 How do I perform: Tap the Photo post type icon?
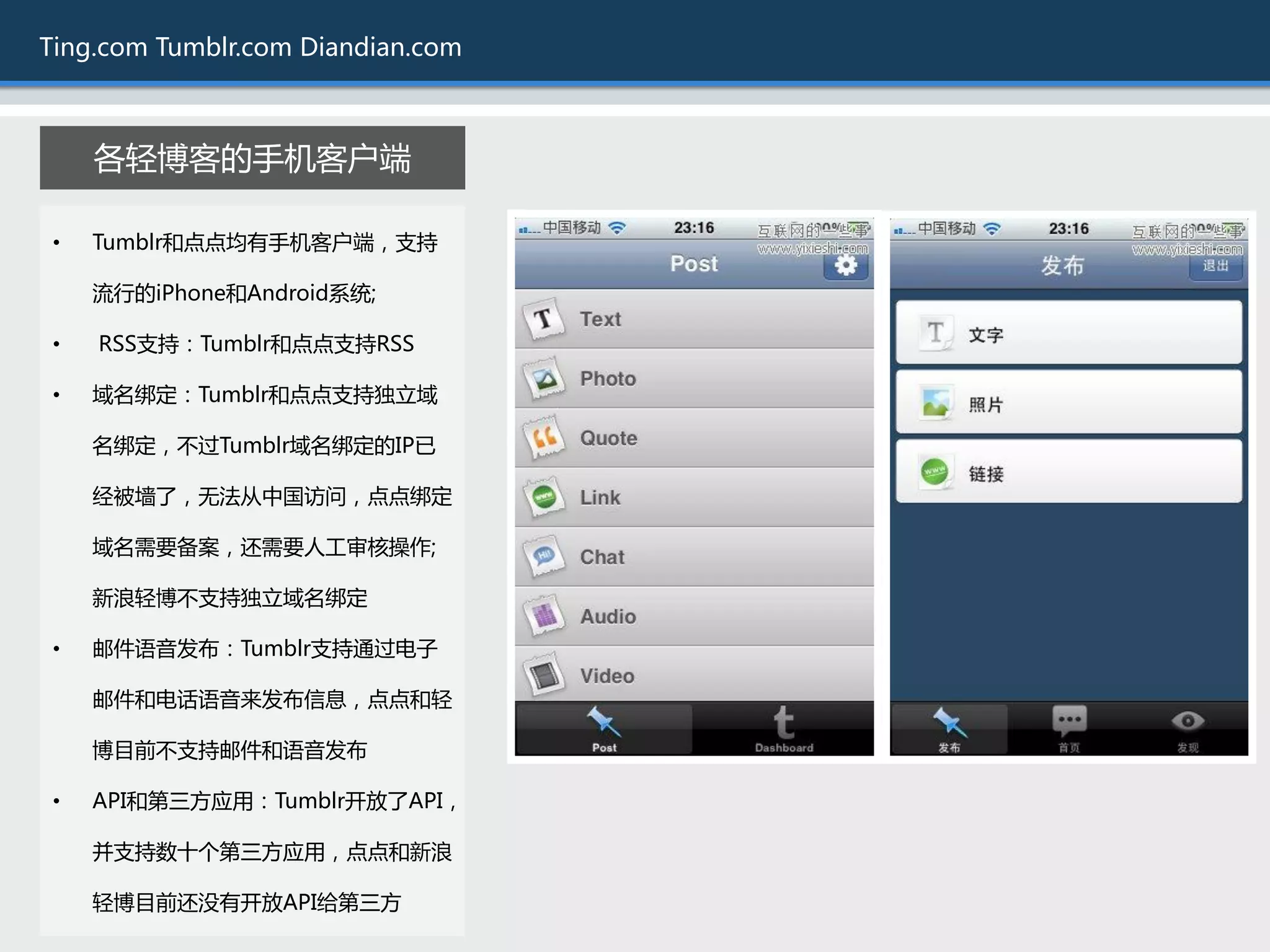coord(544,379)
